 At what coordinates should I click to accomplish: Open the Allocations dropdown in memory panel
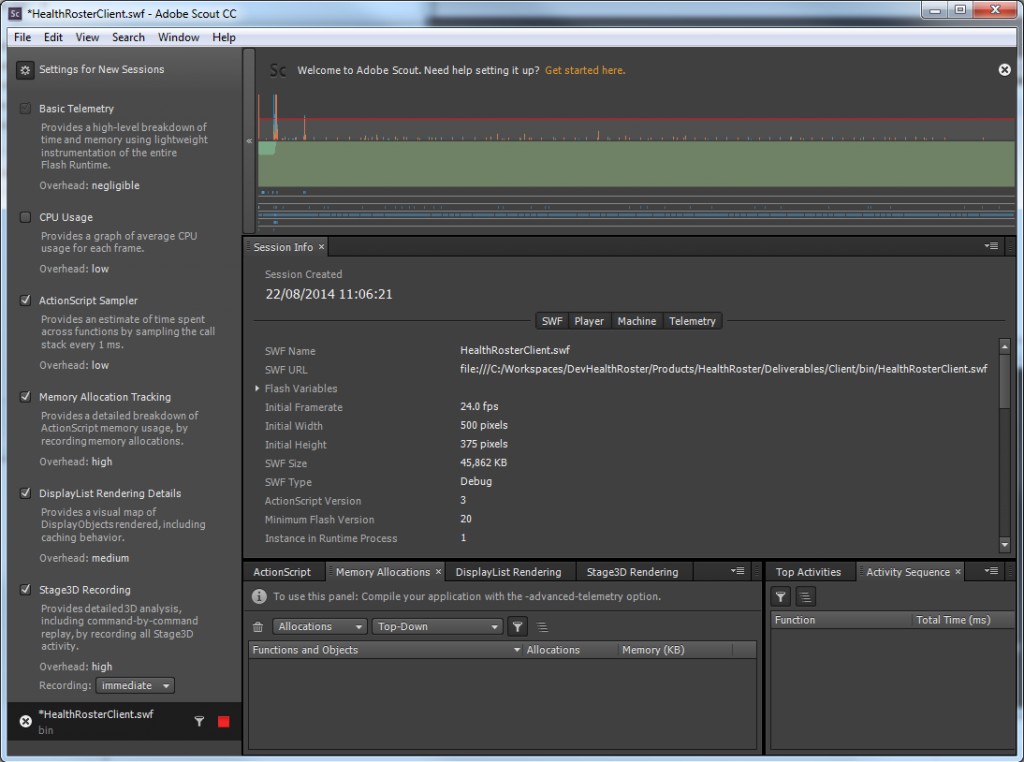[x=320, y=627]
